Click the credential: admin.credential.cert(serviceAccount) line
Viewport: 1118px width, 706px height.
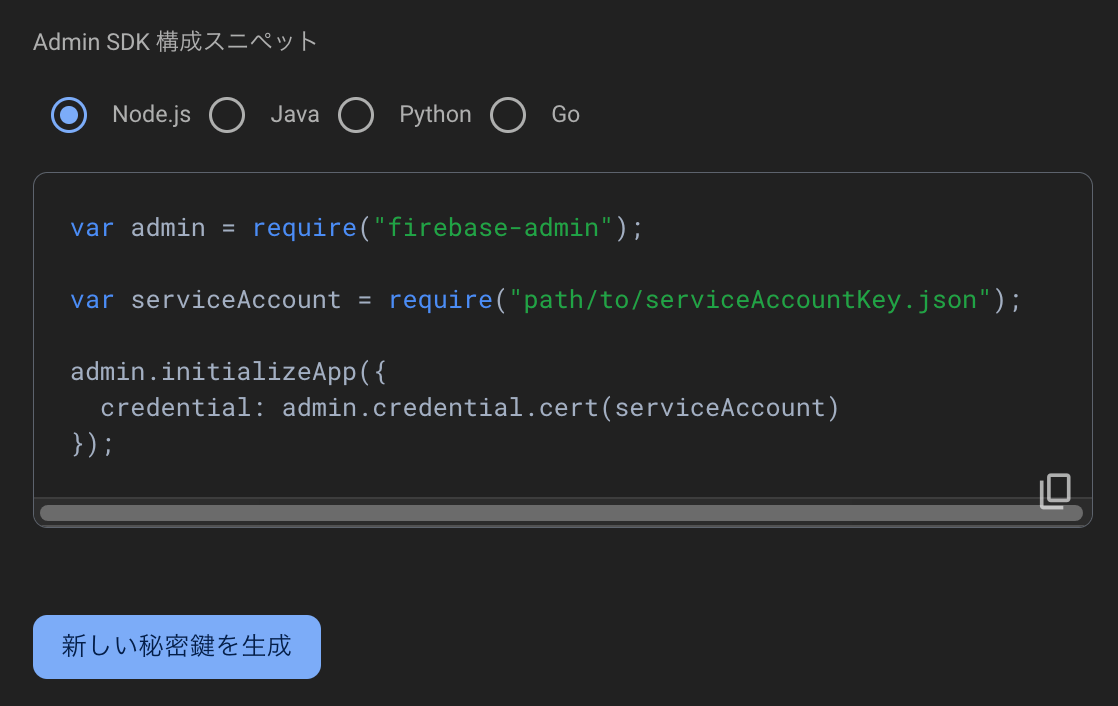470,408
